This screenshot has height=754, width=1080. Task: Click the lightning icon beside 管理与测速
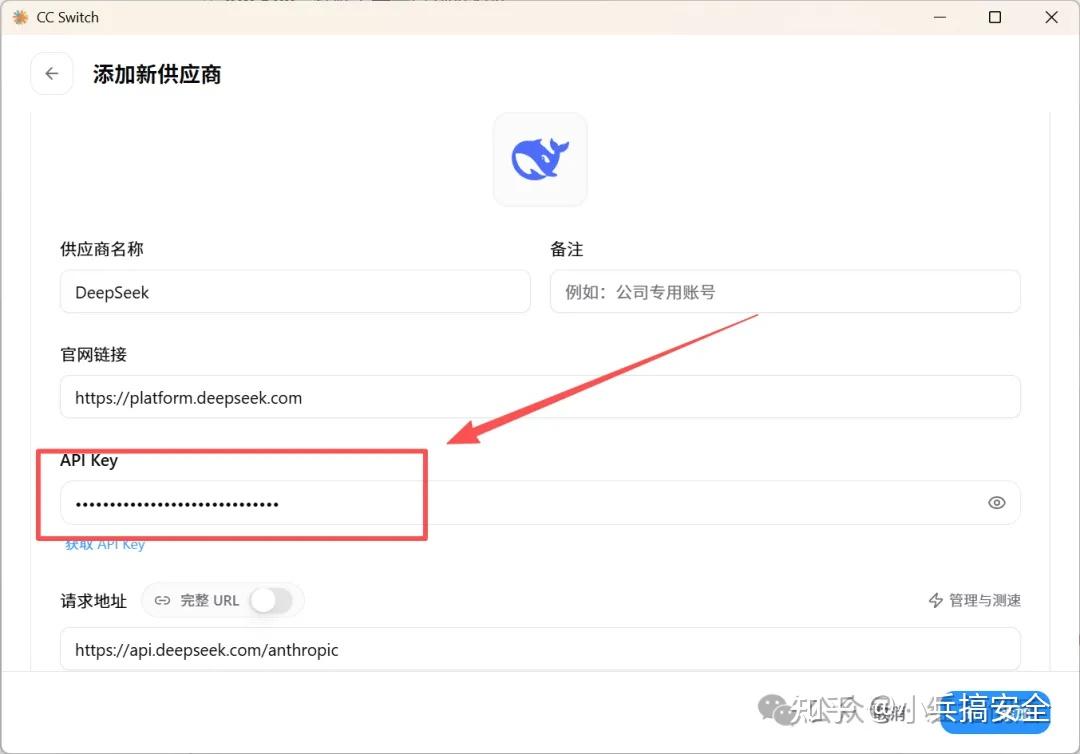tap(935, 600)
